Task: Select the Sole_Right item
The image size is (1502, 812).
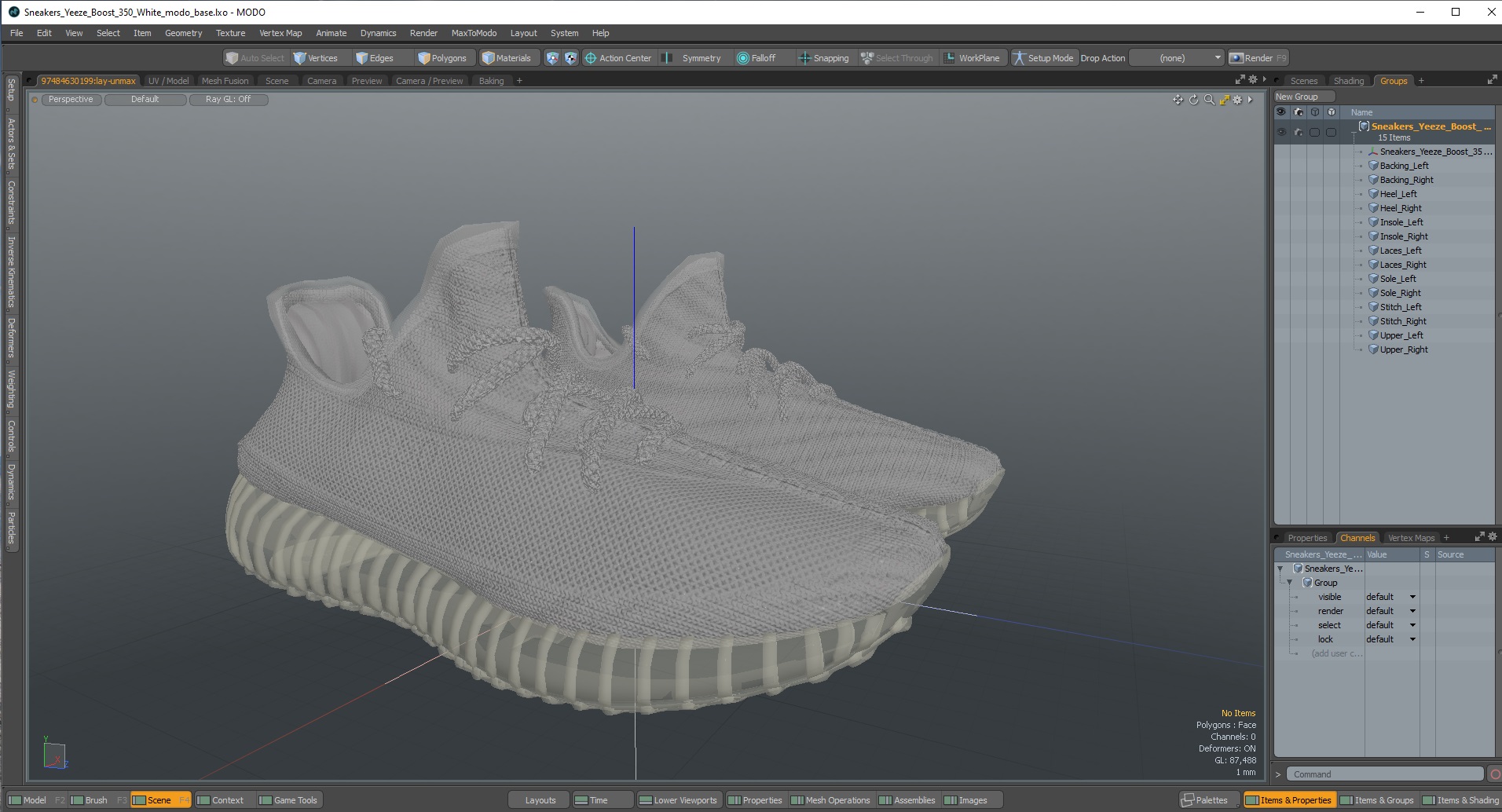Action: pyautogui.click(x=1400, y=293)
